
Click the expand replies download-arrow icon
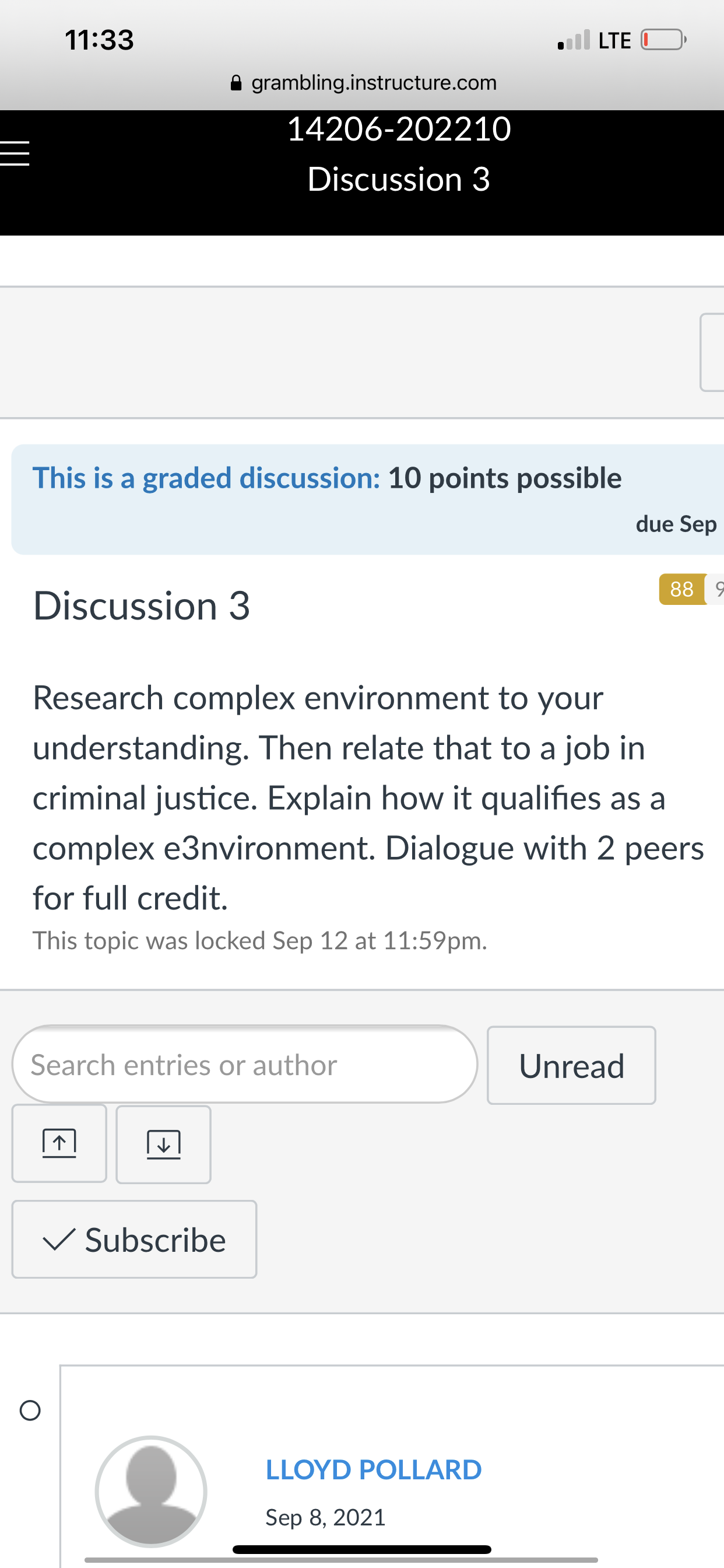coord(164,1144)
